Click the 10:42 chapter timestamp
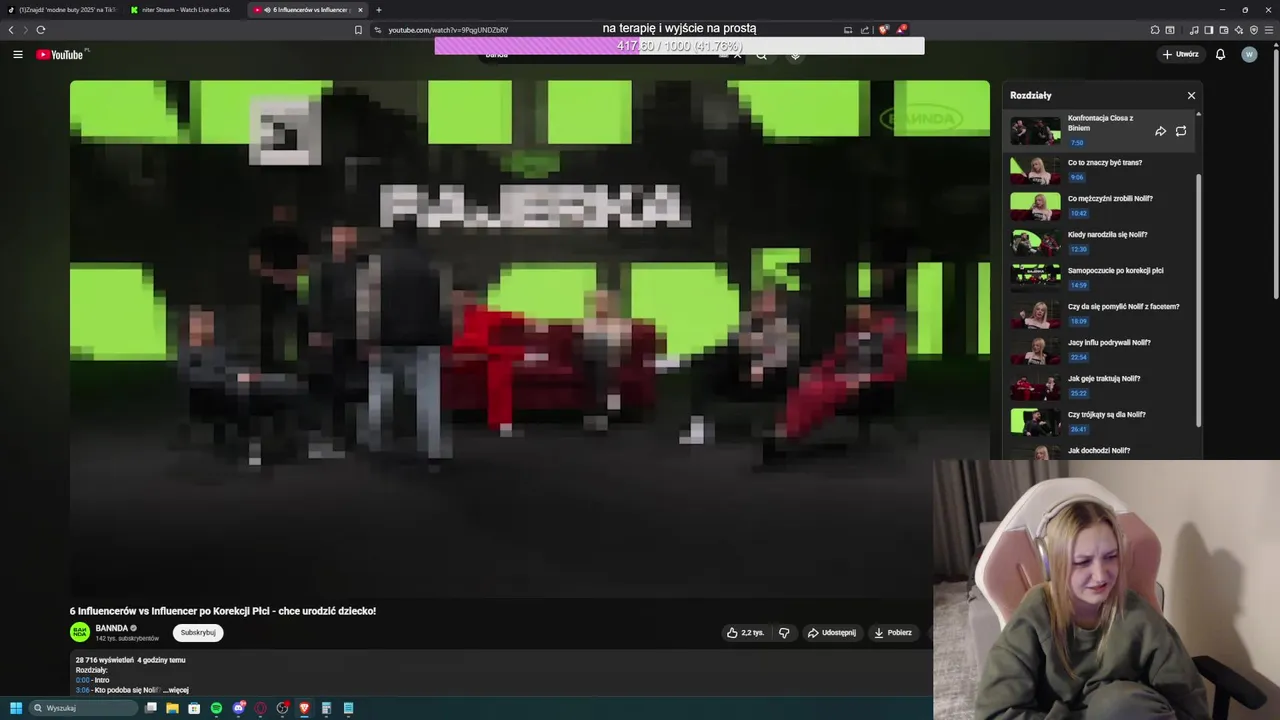 click(1078, 213)
